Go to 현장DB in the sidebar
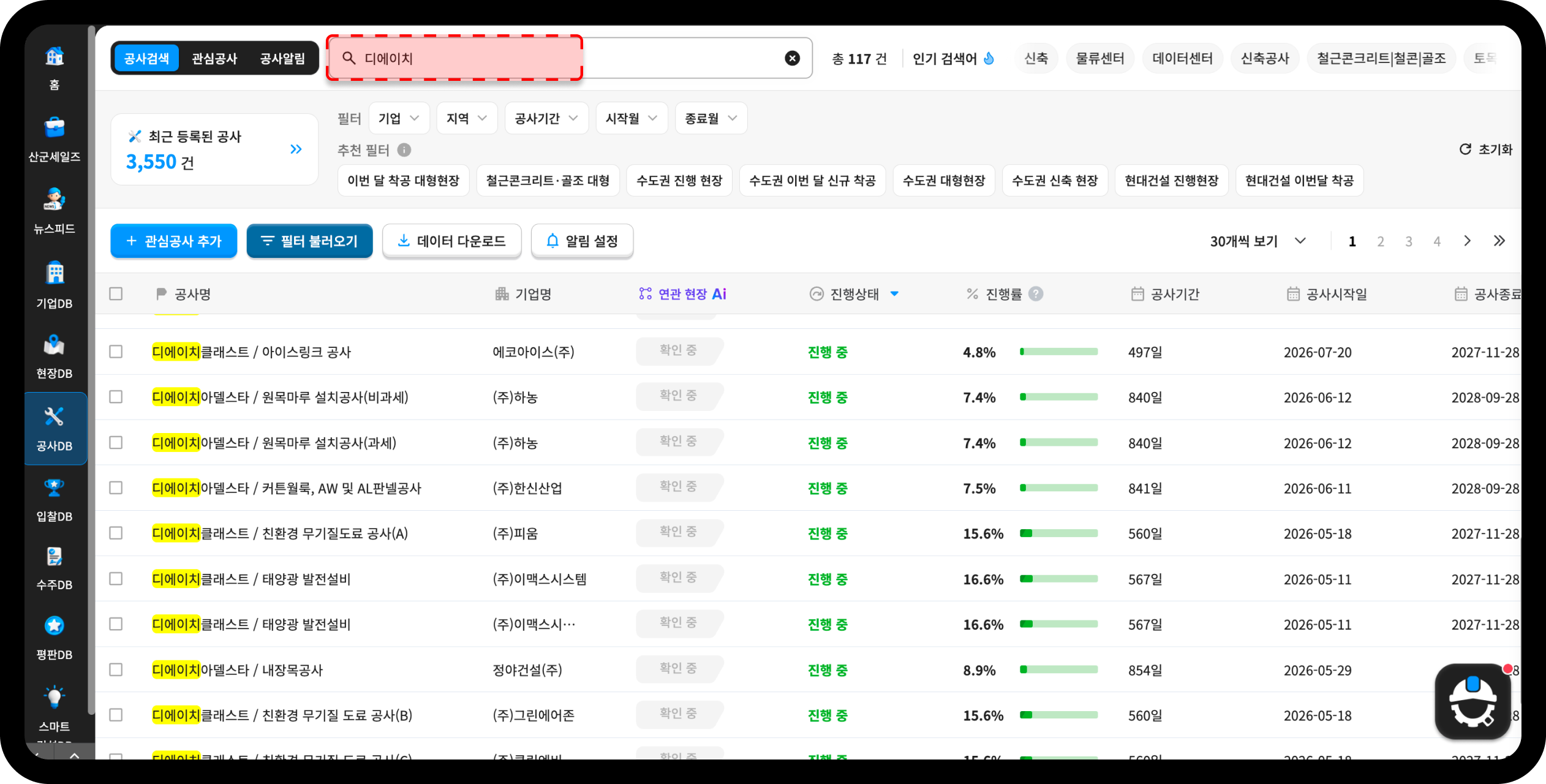Viewport: 1546px width, 784px height. [55, 356]
